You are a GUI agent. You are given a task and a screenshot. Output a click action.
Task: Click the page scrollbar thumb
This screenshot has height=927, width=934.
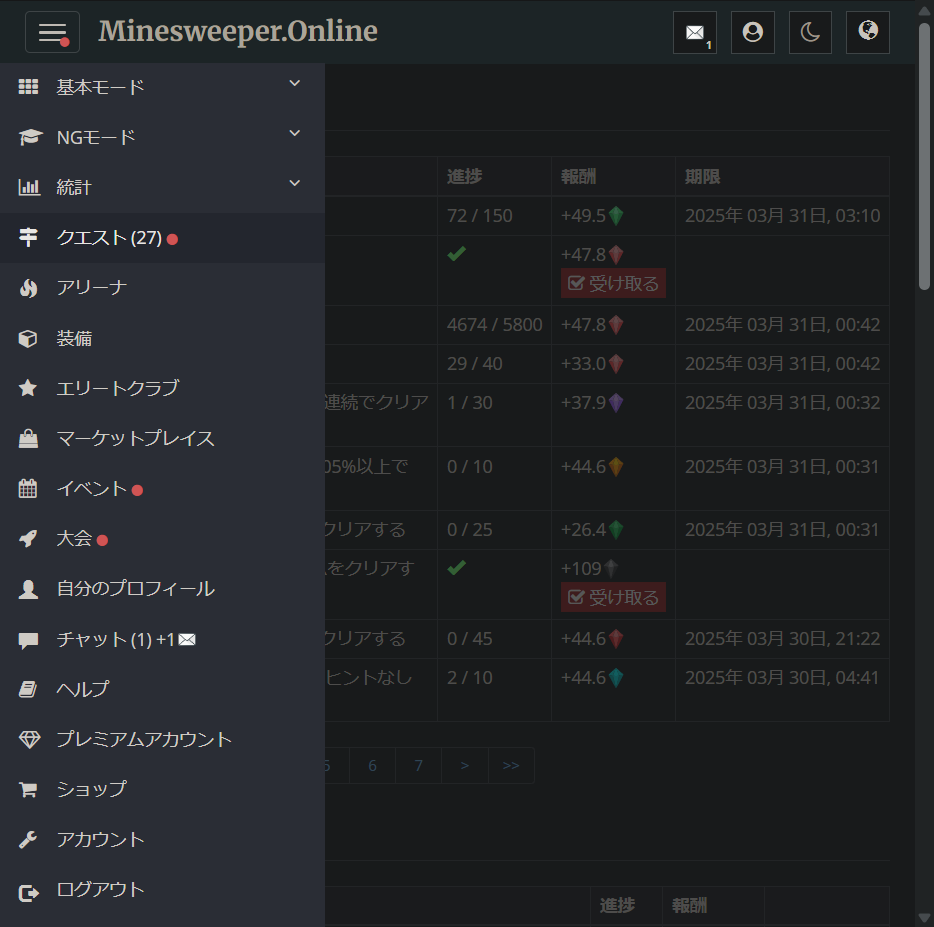click(924, 160)
